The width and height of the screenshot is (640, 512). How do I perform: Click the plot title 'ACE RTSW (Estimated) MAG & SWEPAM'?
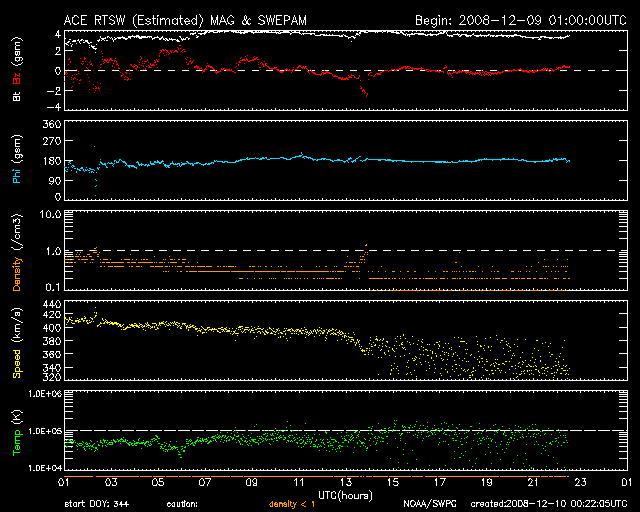pyautogui.click(x=185, y=20)
